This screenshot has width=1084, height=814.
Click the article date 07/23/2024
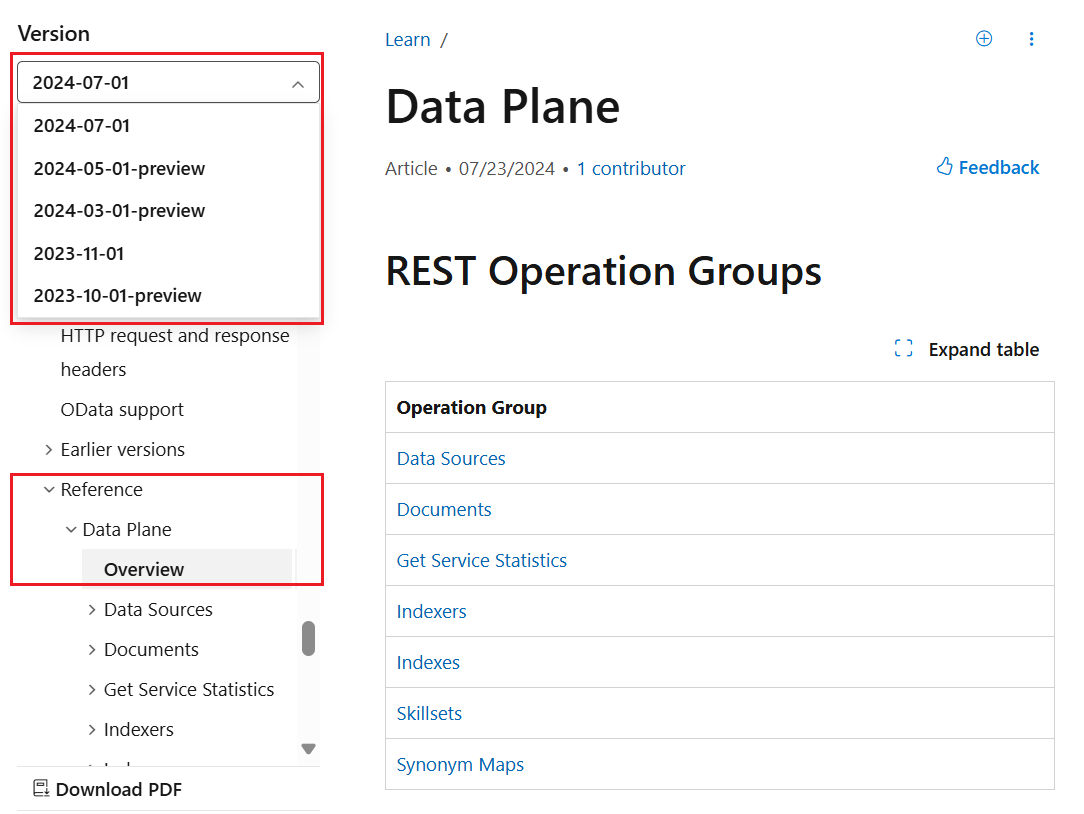coord(507,169)
